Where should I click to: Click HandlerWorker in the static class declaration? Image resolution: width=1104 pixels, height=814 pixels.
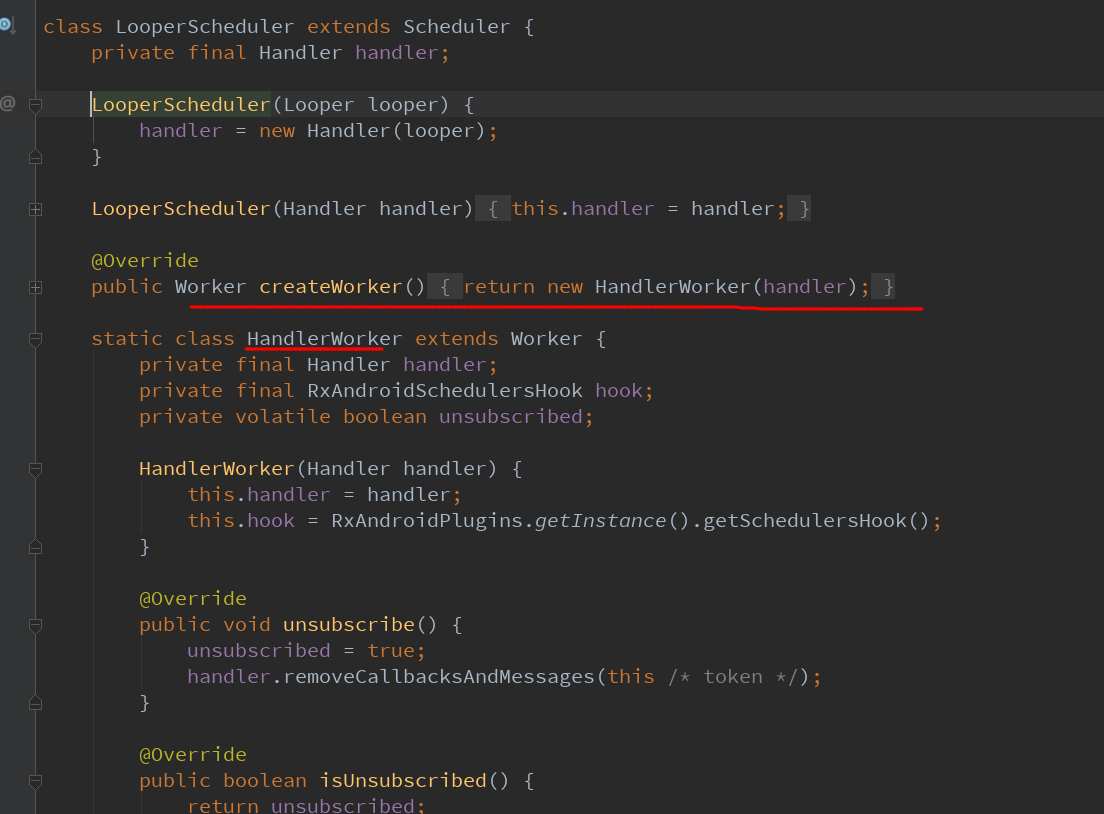pyautogui.click(x=324, y=339)
